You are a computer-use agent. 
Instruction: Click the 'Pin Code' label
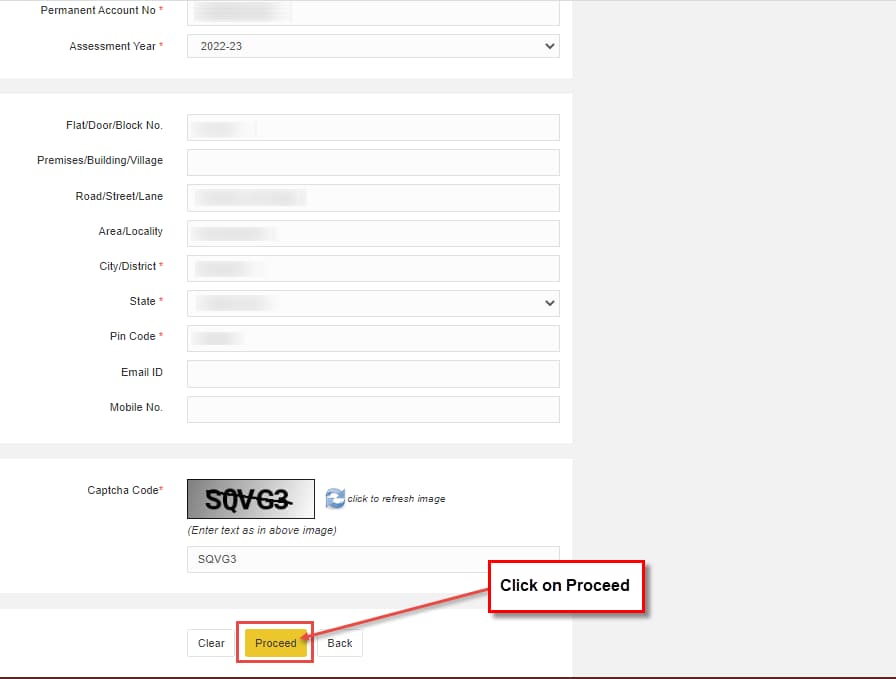coord(136,337)
